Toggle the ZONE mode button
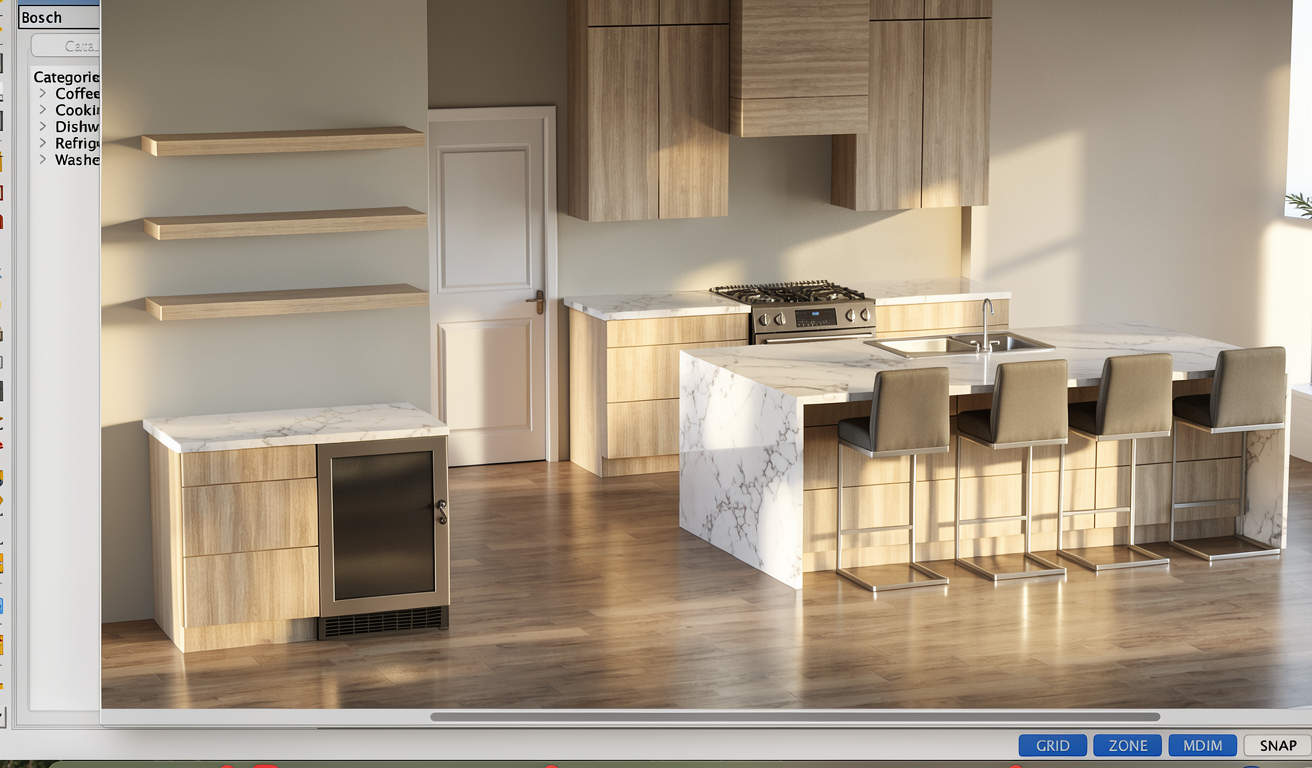Screen dimensions: 1312x768 (1127, 745)
